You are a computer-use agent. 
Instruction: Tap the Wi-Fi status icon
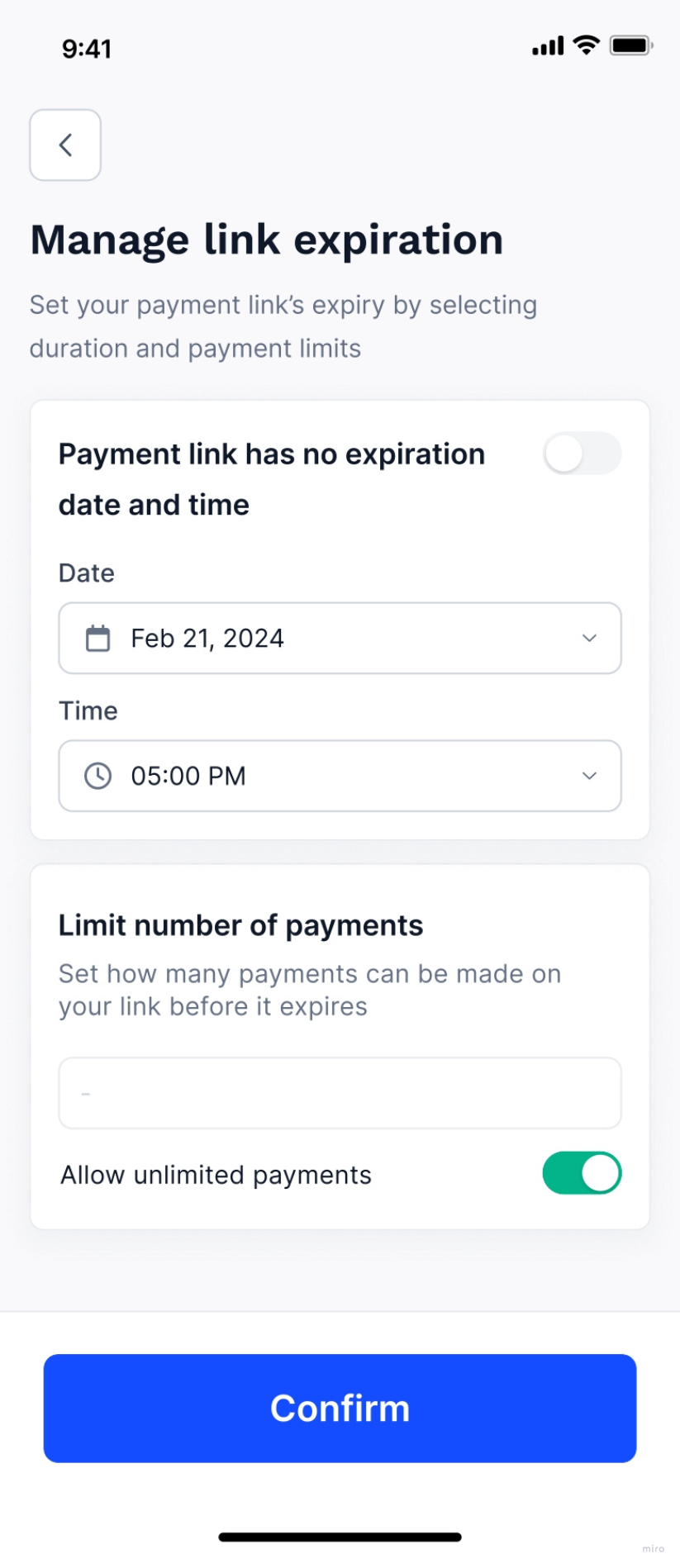point(587,45)
